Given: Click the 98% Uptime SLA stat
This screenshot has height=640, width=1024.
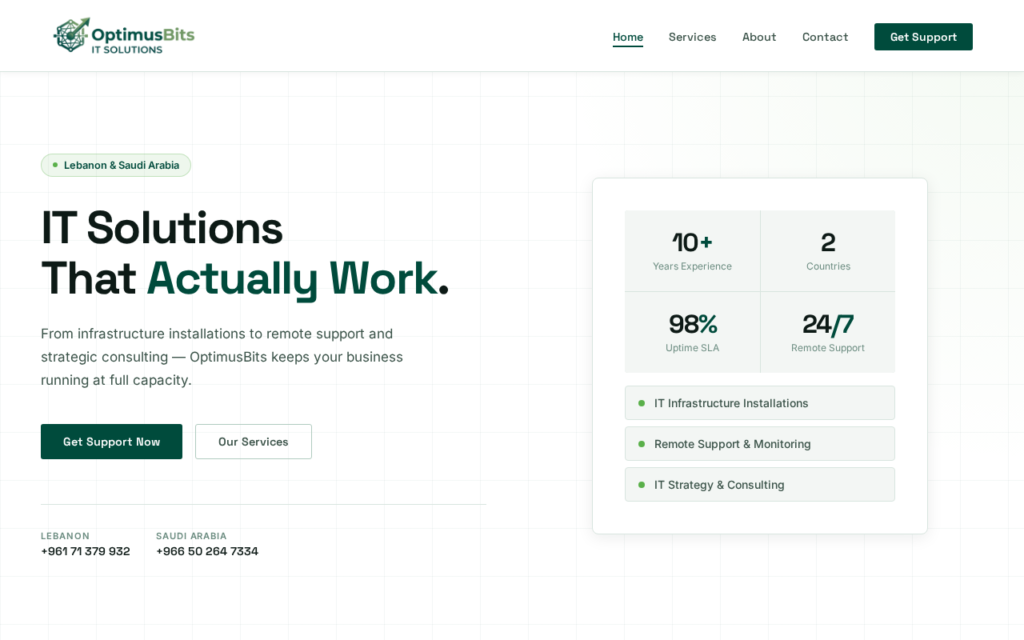Looking at the screenshot, I should [692, 332].
